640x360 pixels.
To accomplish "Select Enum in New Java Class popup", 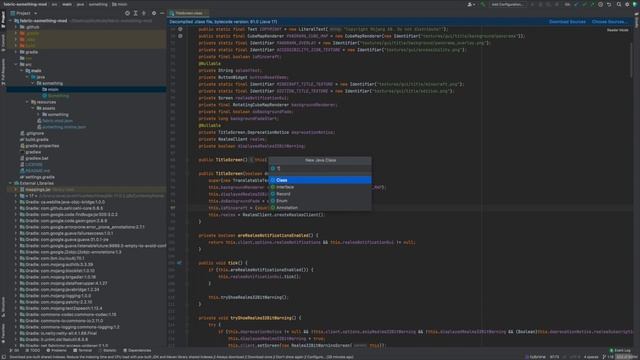I will point(320,201).
